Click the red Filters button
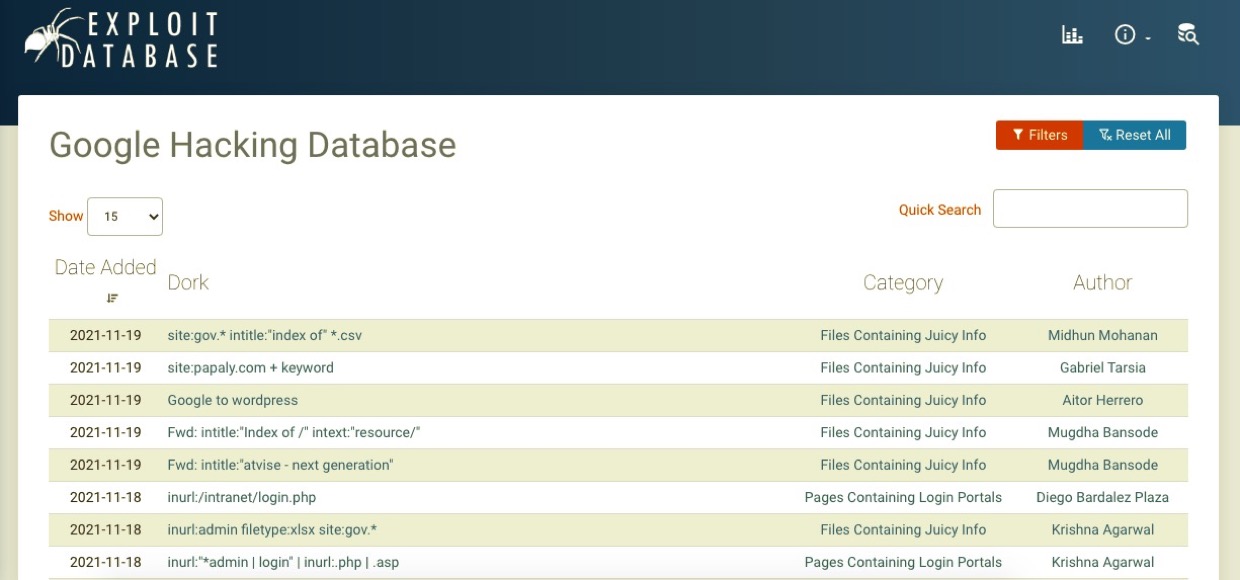 (x=1039, y=135)
